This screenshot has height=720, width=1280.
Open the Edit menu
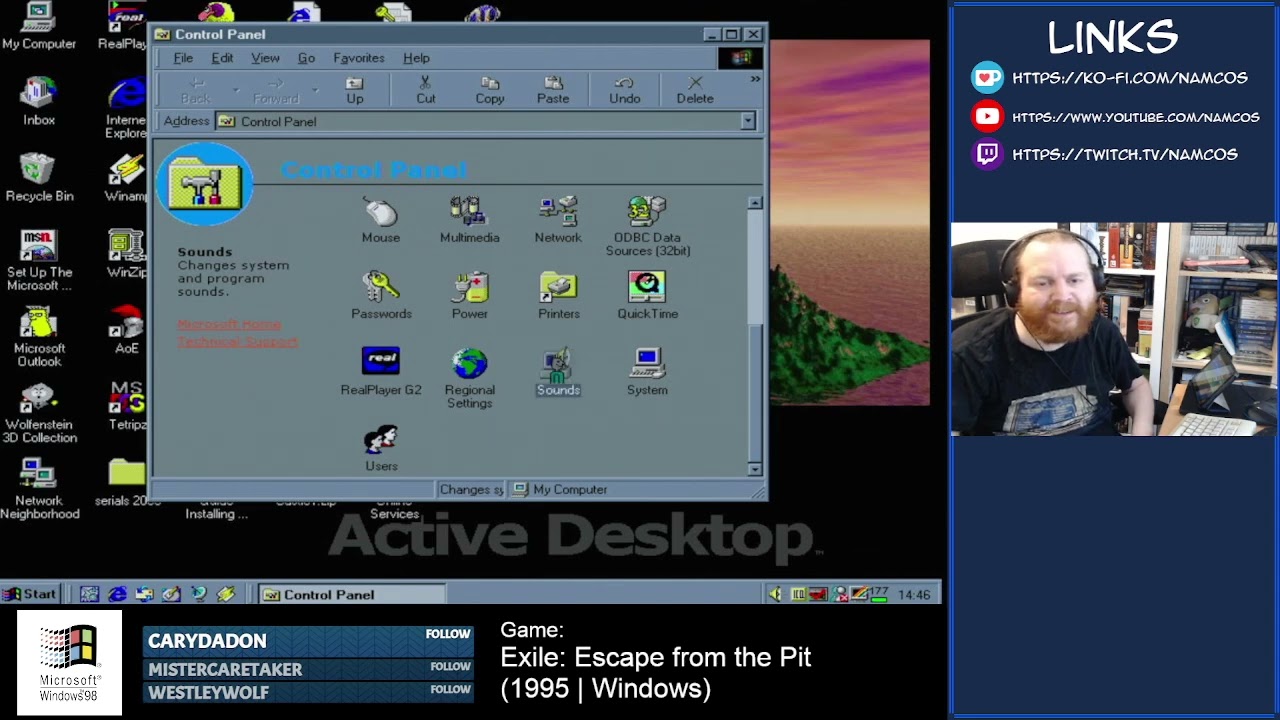(x=222, y=58)
